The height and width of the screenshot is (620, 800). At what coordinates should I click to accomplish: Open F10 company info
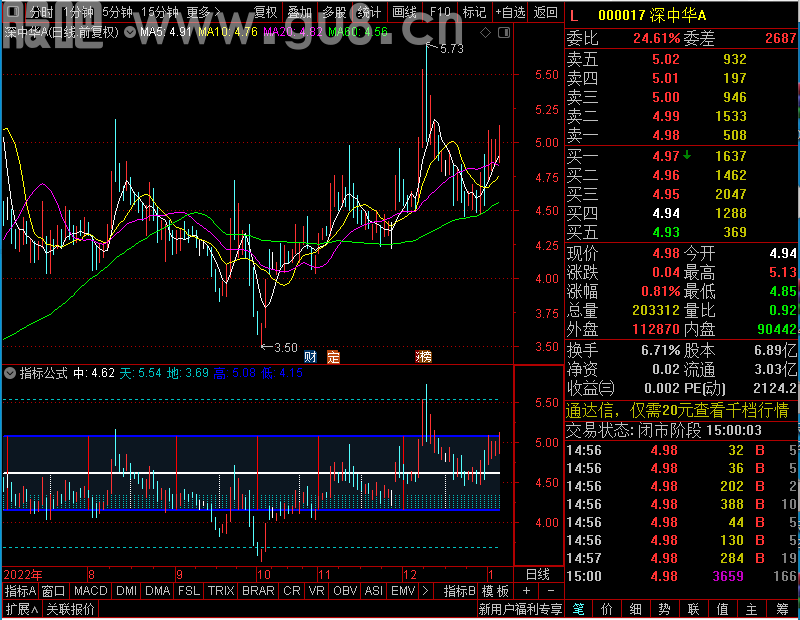[x=440, y=12]
